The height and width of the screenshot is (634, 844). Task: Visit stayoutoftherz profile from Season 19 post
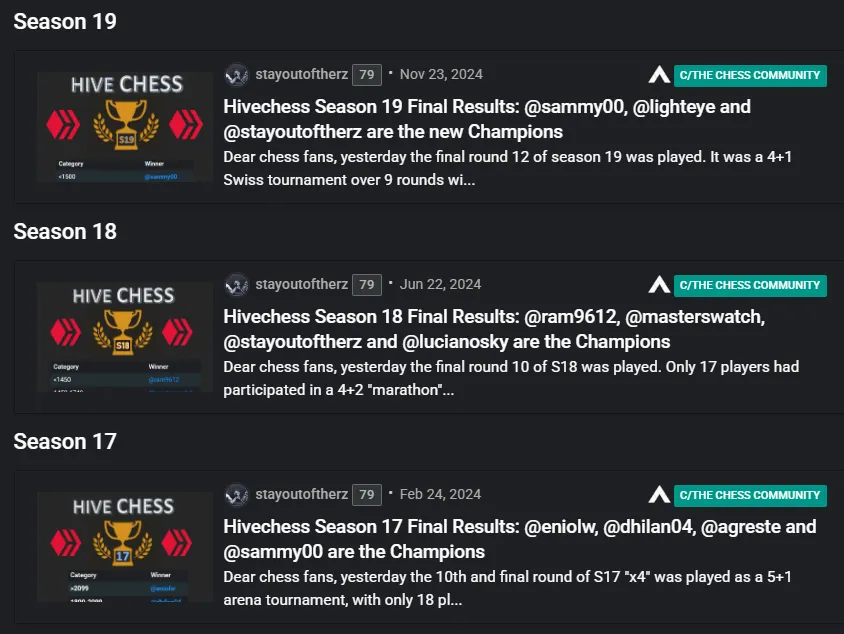[301, 75]
